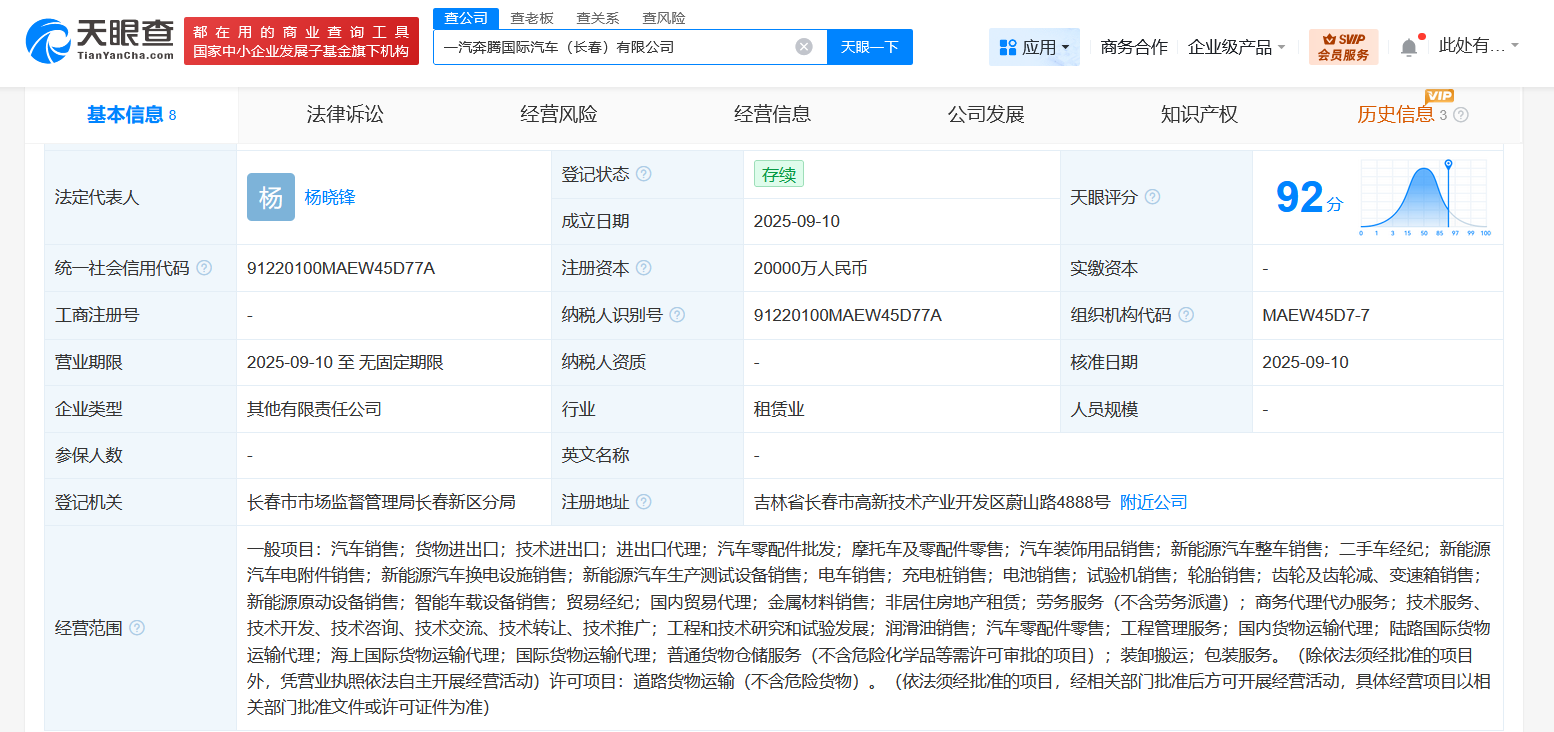This screenshot has height=732, width=1554.
Task: Open the 法律诉讼 tab
Action: (x=341, y=114)
